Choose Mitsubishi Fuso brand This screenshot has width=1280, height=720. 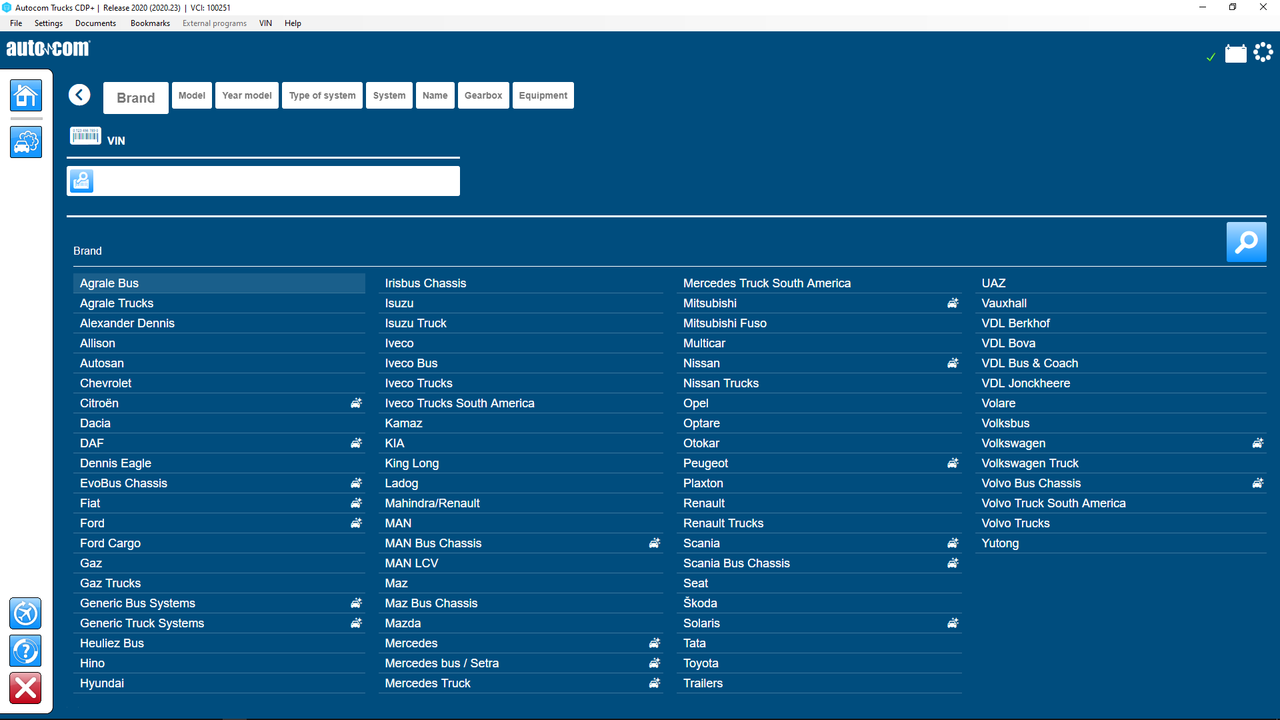(820, 323)
